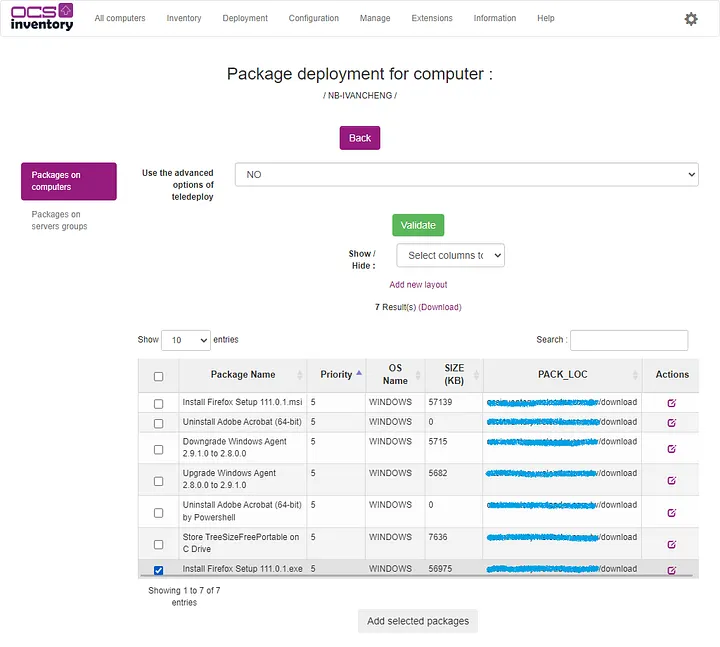The height and width of the screenshot is (647, 720).
Task: Open All computers menu
Action: tap(120, 18)
